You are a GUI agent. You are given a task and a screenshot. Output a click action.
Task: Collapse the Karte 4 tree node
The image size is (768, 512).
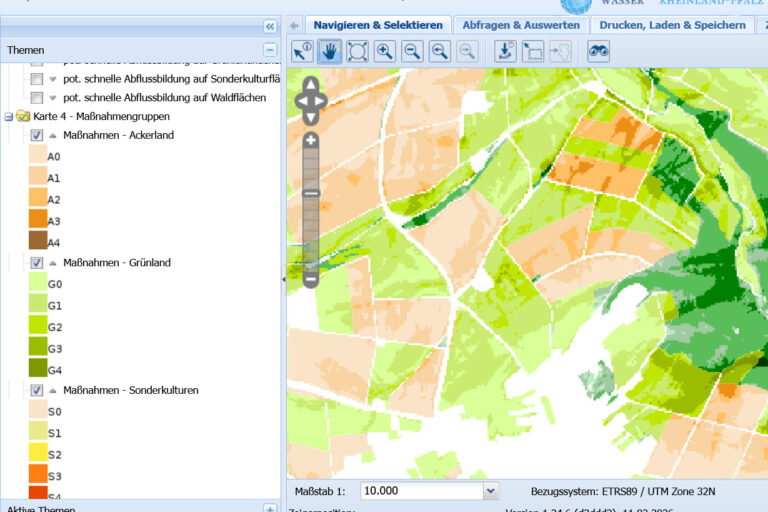8,117
